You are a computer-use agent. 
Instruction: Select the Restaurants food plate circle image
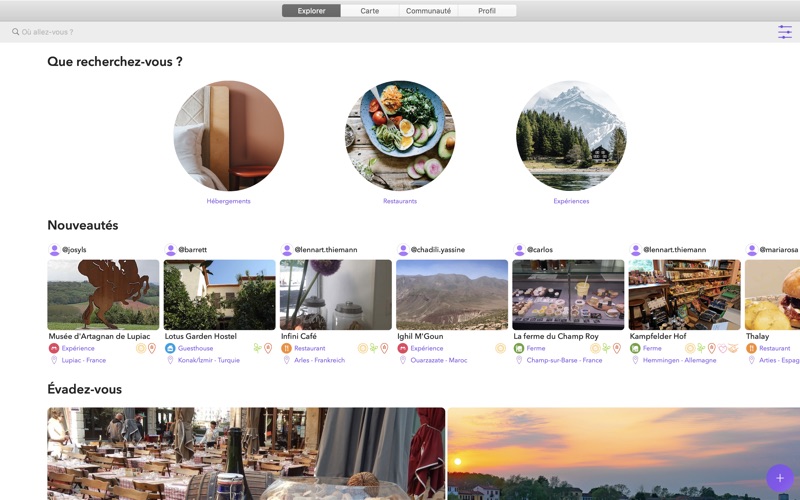click(400, 136)
